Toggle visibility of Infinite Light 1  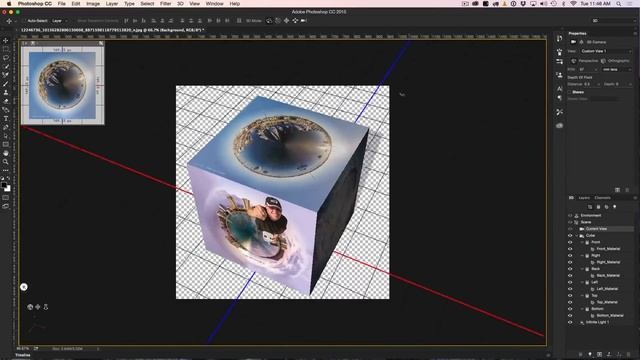pyautogui.click(x=570, y=322)
